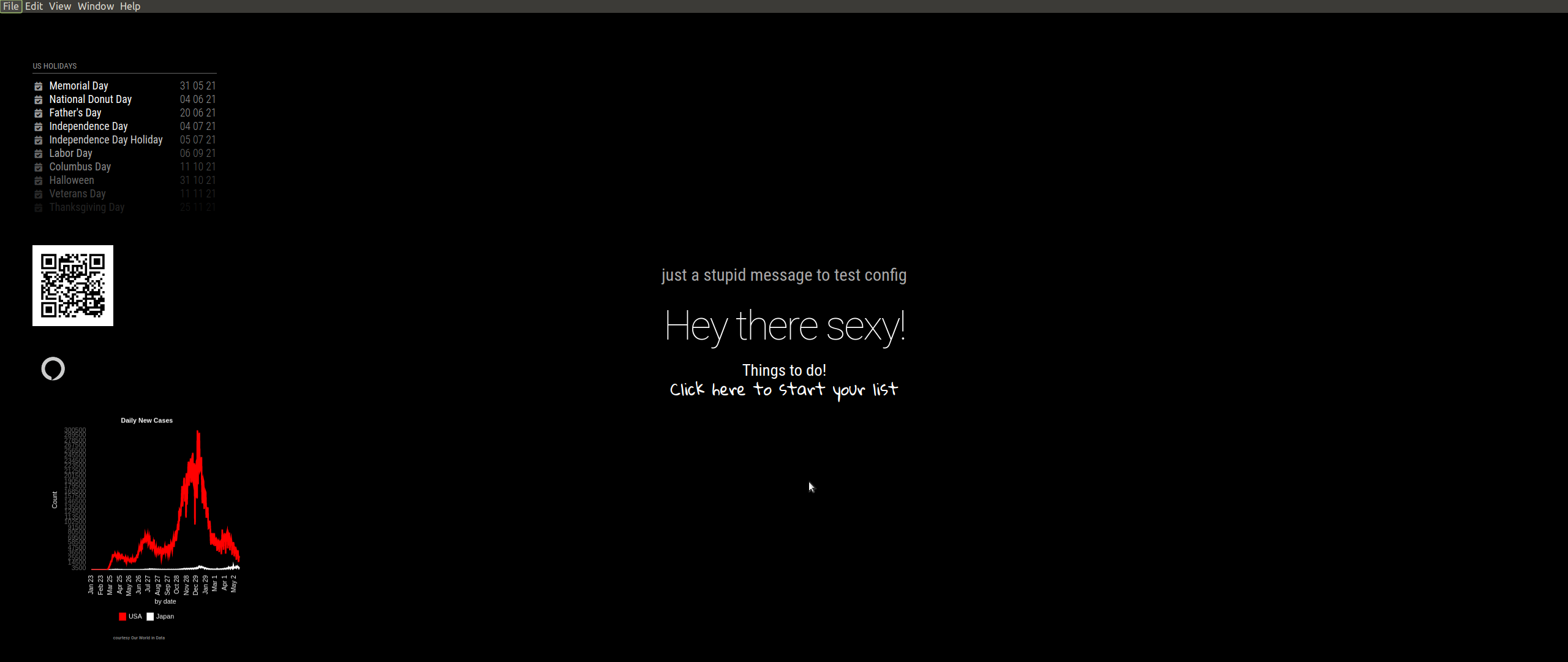Open the Help menu
This screenshot has width=1568, height=662.
pos(130,6)
